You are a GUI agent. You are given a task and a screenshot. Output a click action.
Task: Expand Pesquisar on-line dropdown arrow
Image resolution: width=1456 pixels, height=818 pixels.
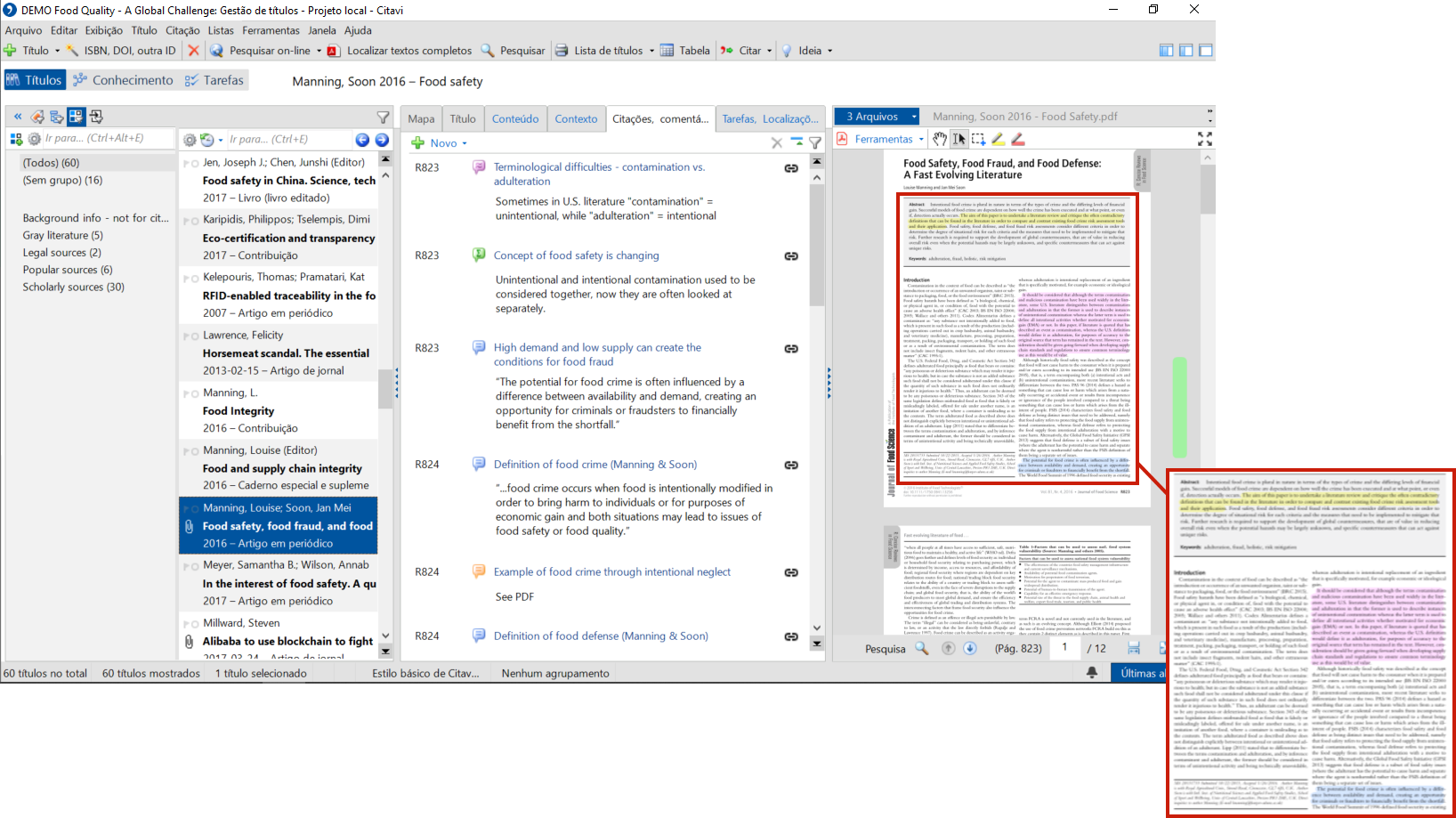tap(319, 51)
